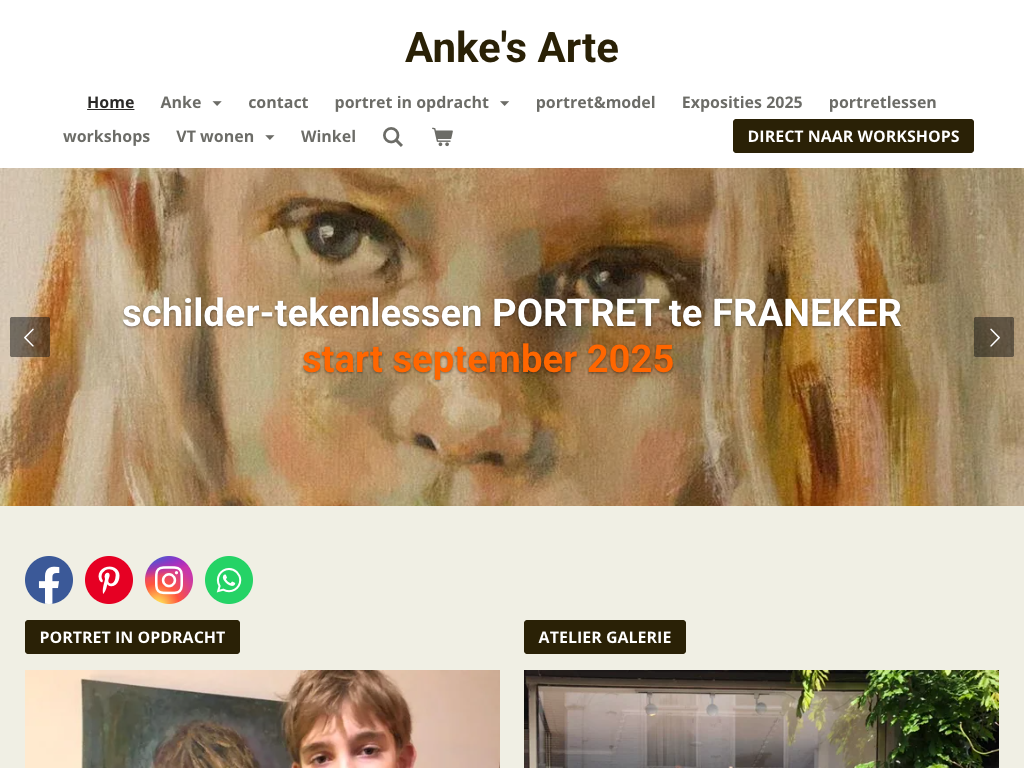
Task: Click PORTRET IN OPDRACHT button
Action: pos(133,637)
